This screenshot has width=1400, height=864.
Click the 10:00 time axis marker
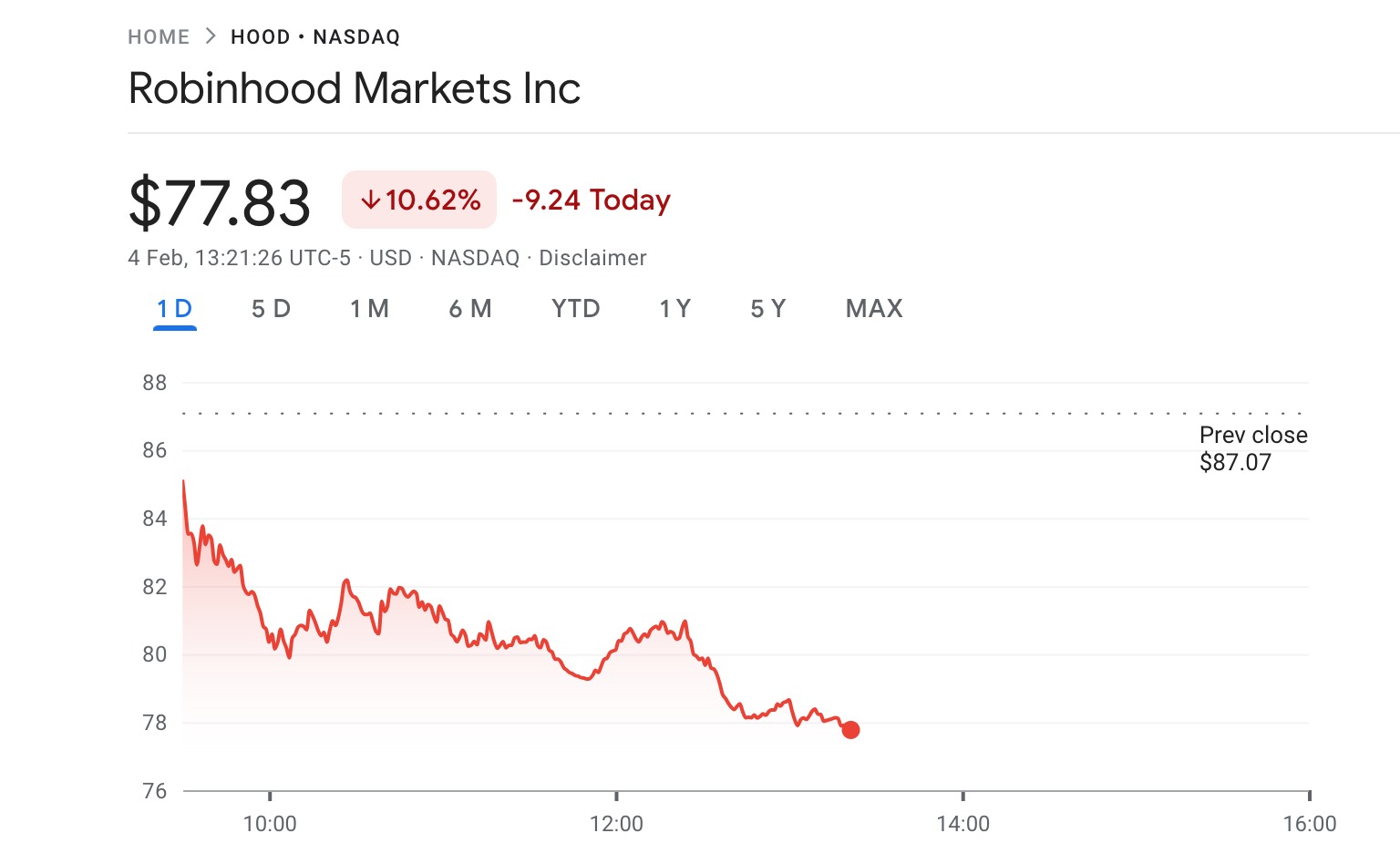point(270,824)
